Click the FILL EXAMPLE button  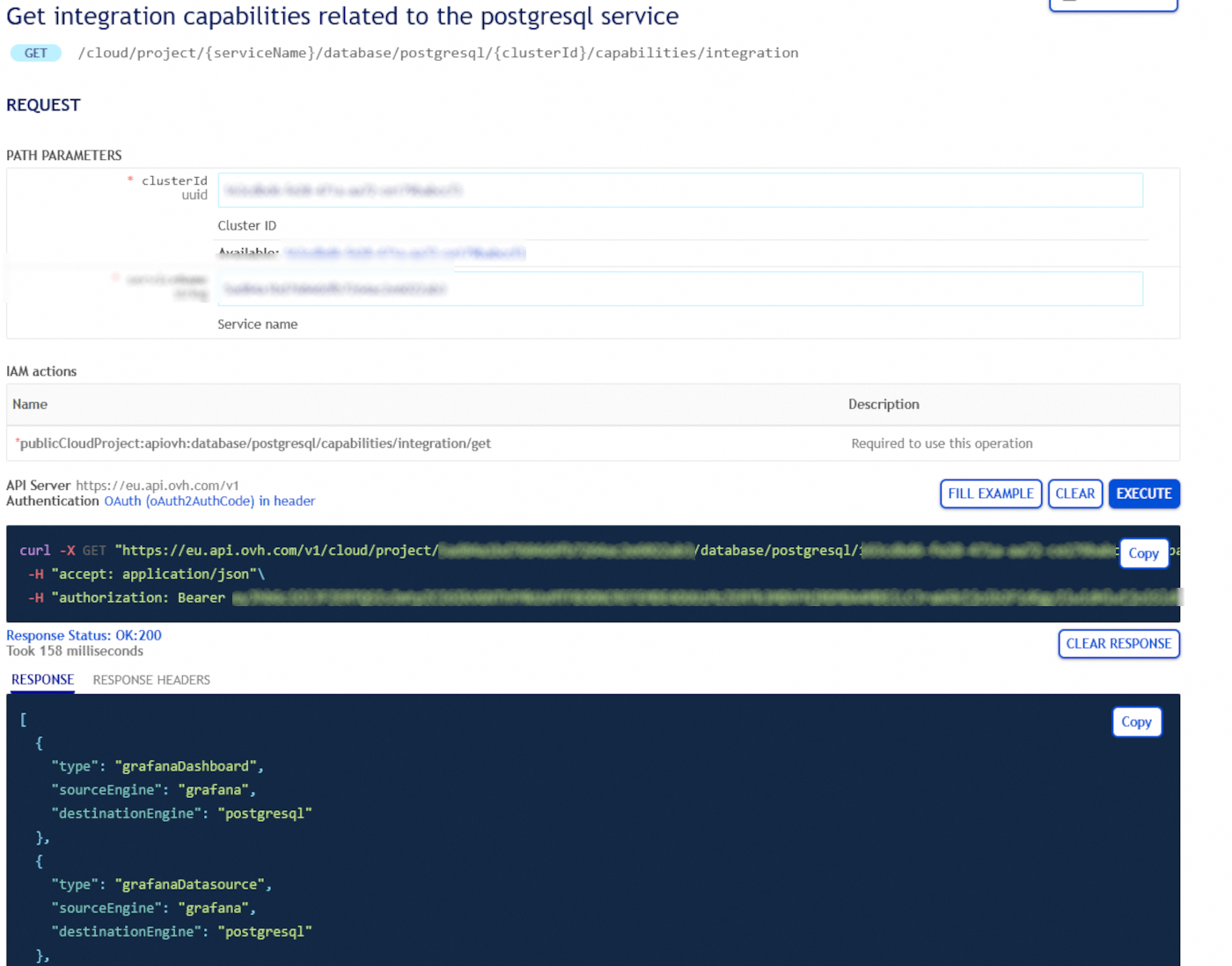(990, 494)
